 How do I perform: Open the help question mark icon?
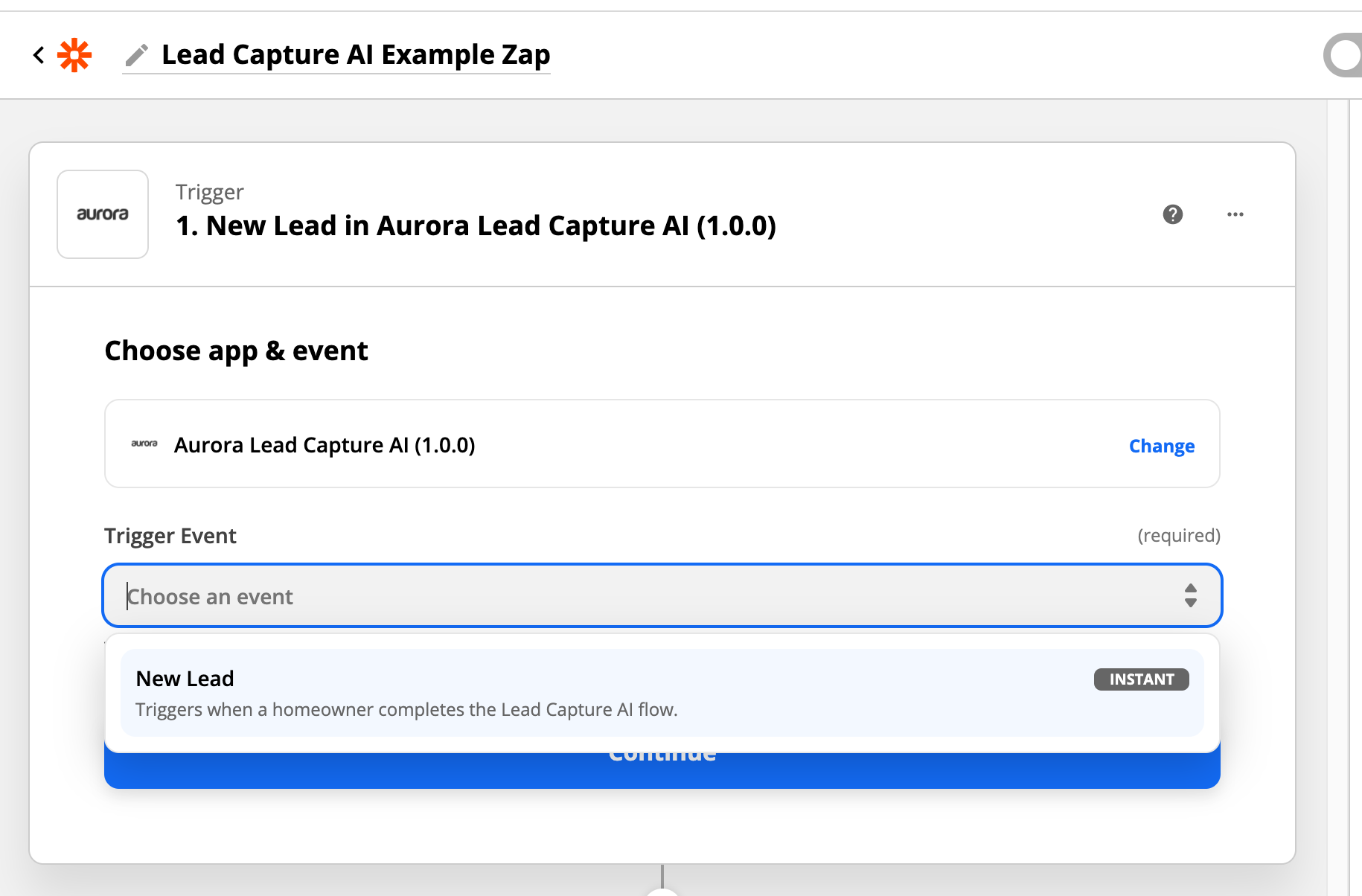(1172, 214)
